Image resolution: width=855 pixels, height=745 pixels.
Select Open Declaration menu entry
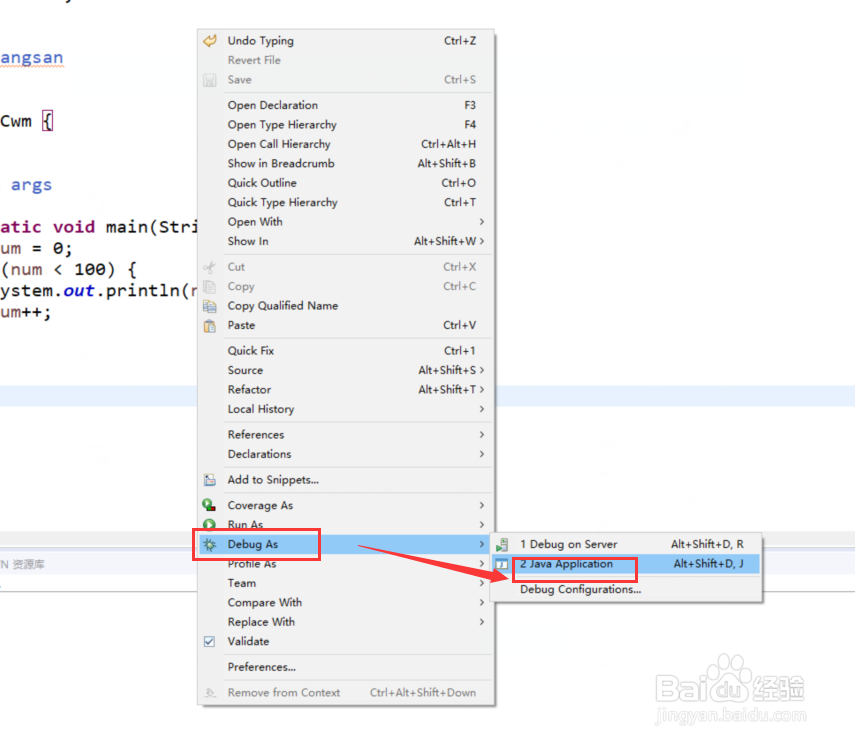coord(346,105)
